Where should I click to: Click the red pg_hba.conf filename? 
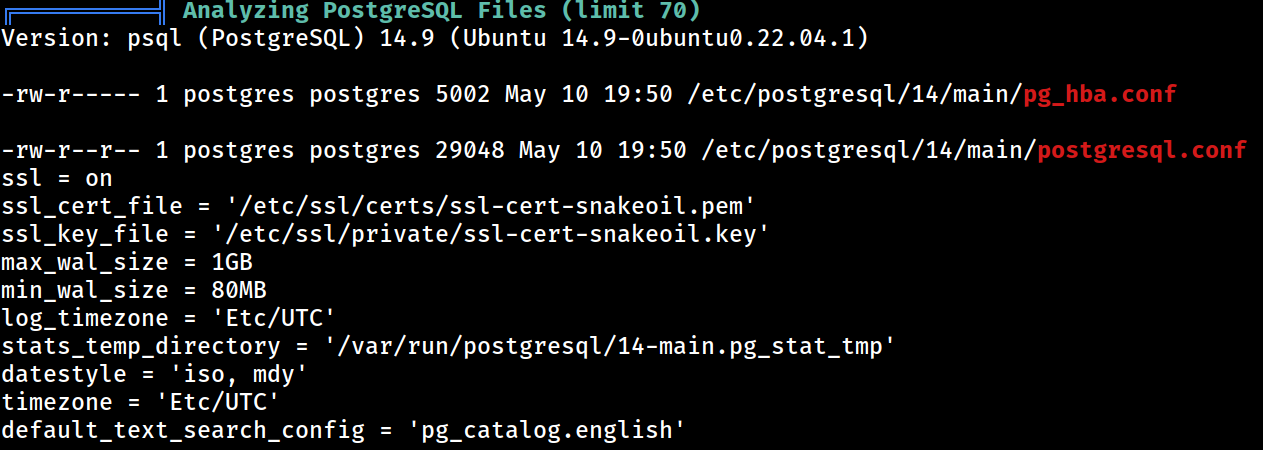click(1099, 95)
